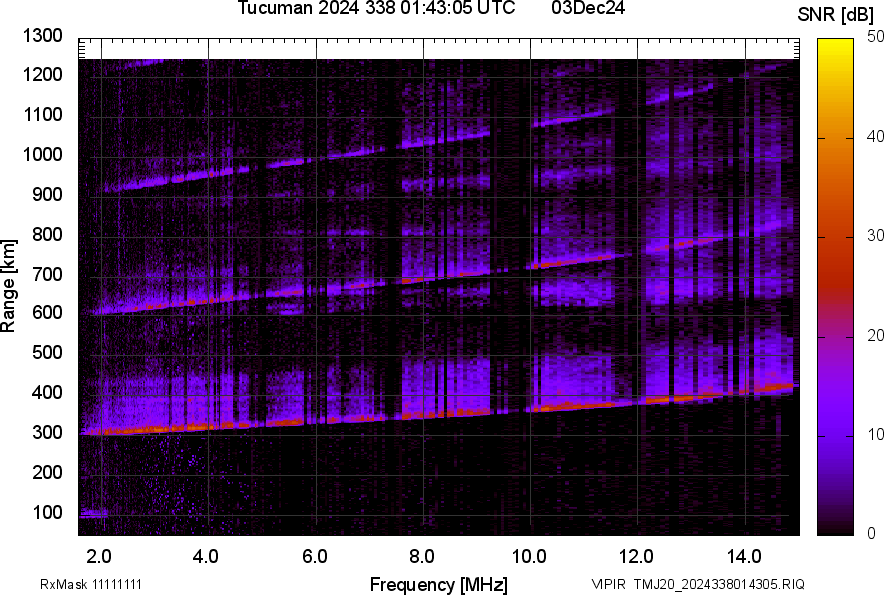
Task: Click the x-axis tick label "2.0"
Action: tap(99, 555)
